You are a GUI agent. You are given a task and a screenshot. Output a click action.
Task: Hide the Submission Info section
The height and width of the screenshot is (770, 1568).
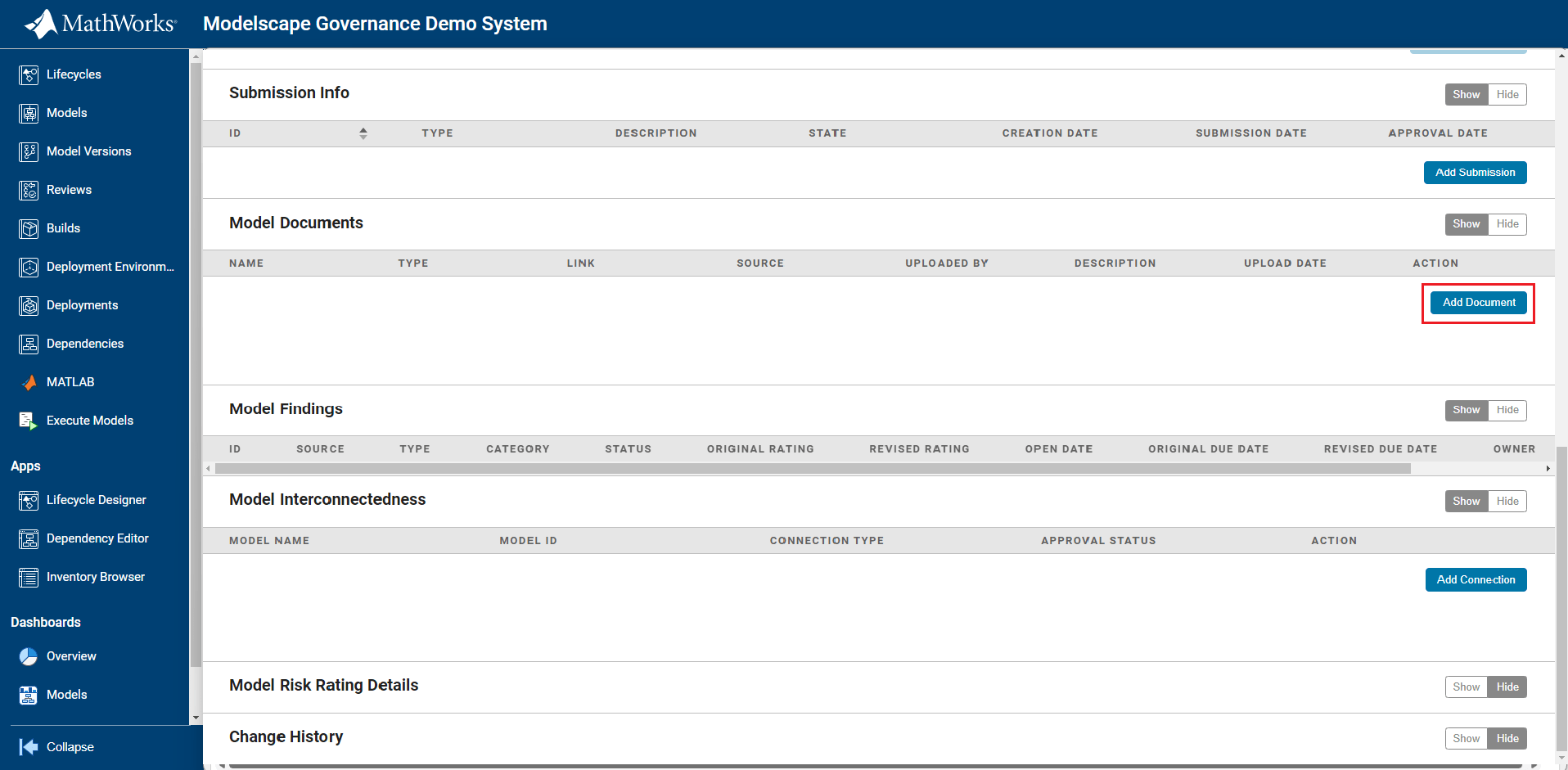pos(1507,94)
